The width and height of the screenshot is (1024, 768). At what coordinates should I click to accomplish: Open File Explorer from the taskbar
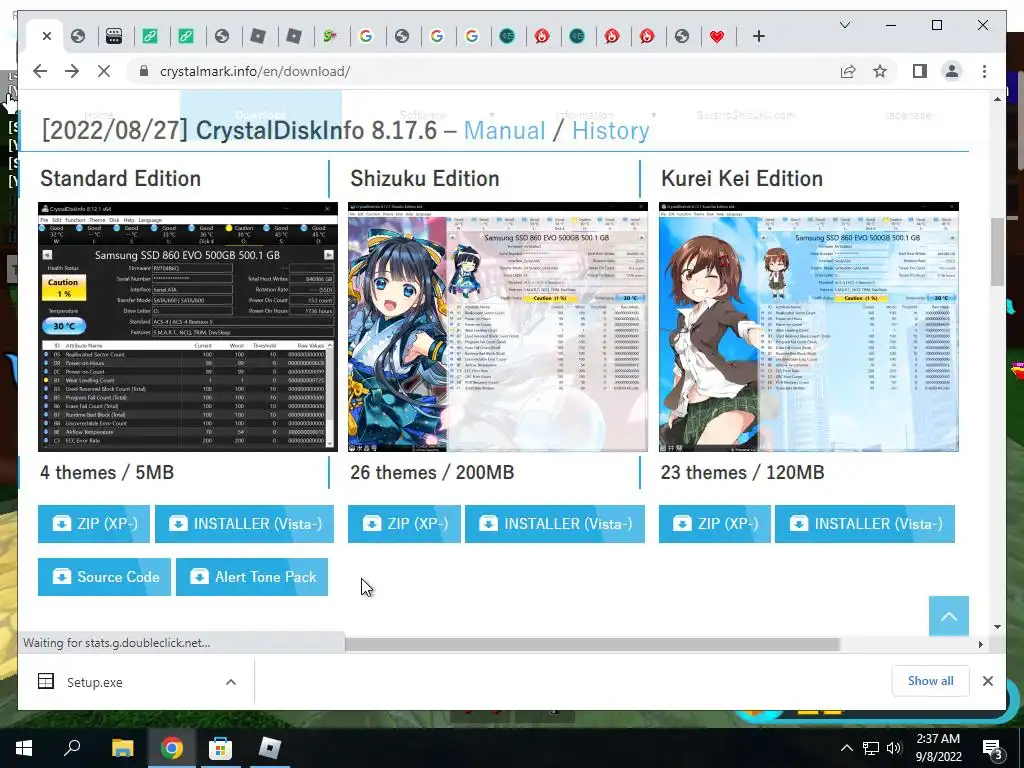tap(122, 748)
